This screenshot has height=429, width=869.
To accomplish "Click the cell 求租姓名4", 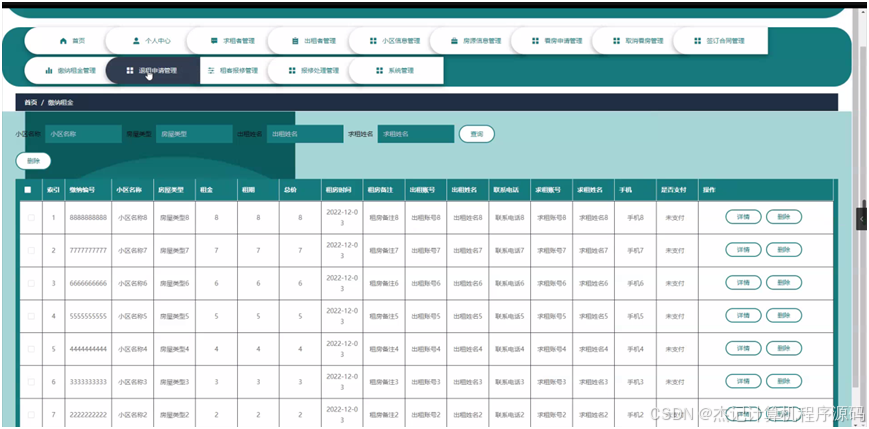I will [x=594, y=349].
